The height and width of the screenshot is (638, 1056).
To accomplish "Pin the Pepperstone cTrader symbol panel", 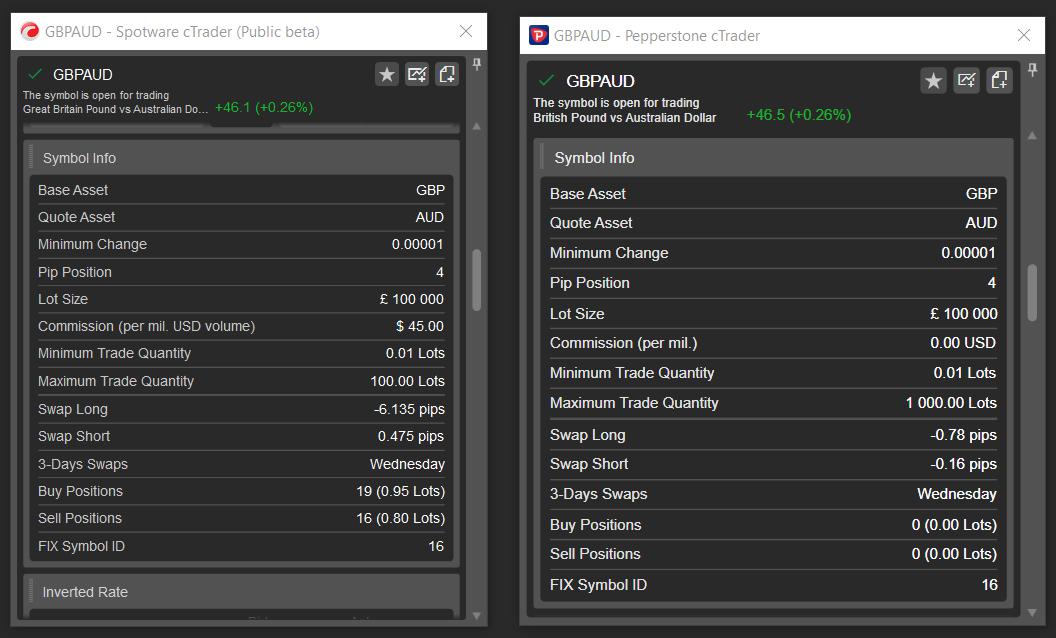I will click(1032, 69).
